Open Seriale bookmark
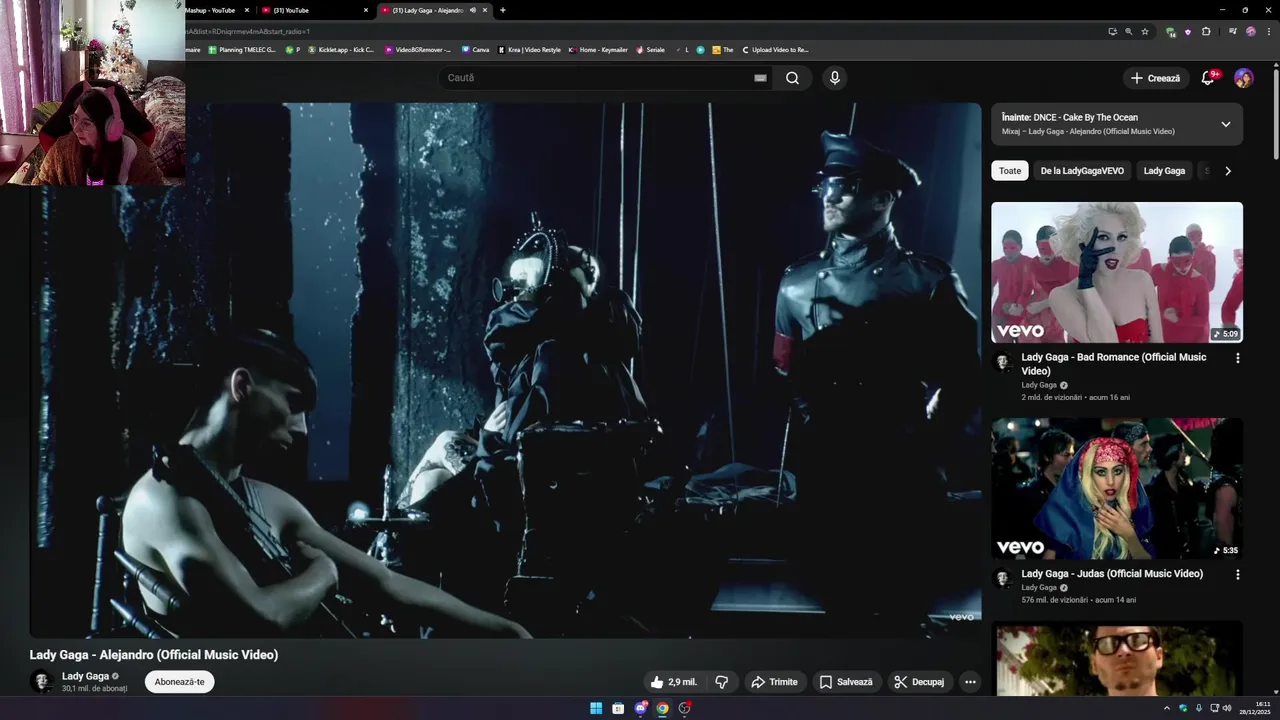Screen dimensions: 1280x720 pos(650,49)
